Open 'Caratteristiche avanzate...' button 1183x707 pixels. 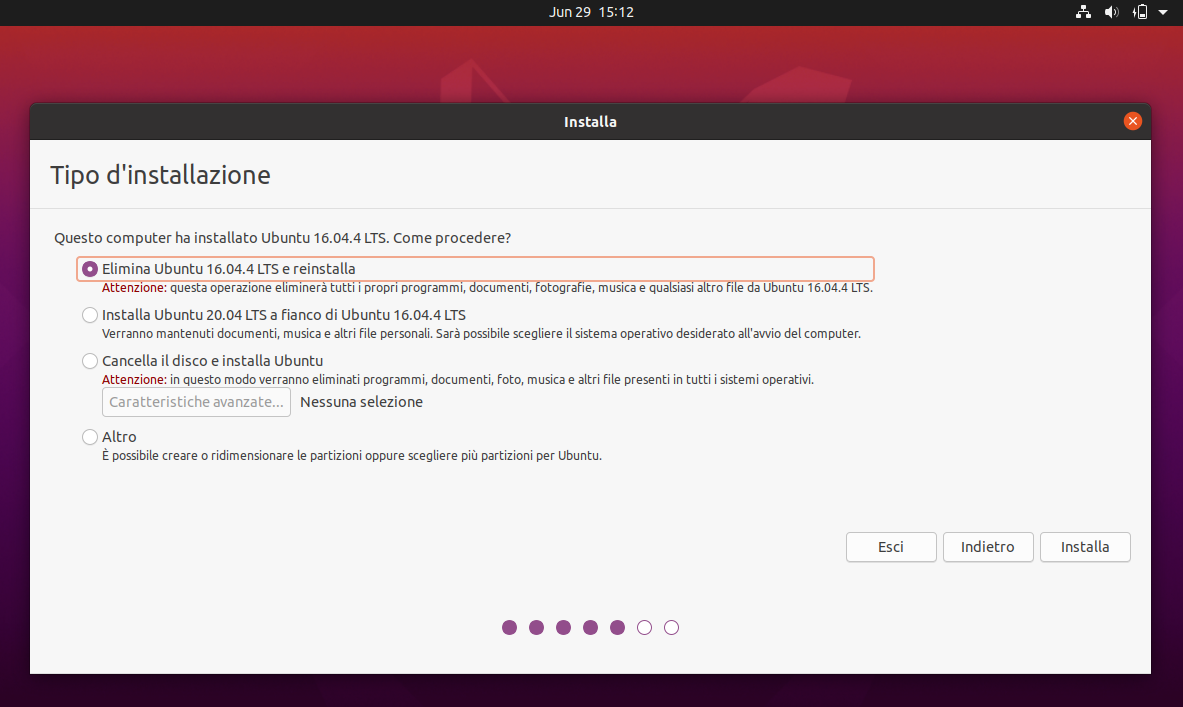tap(196, 402)
